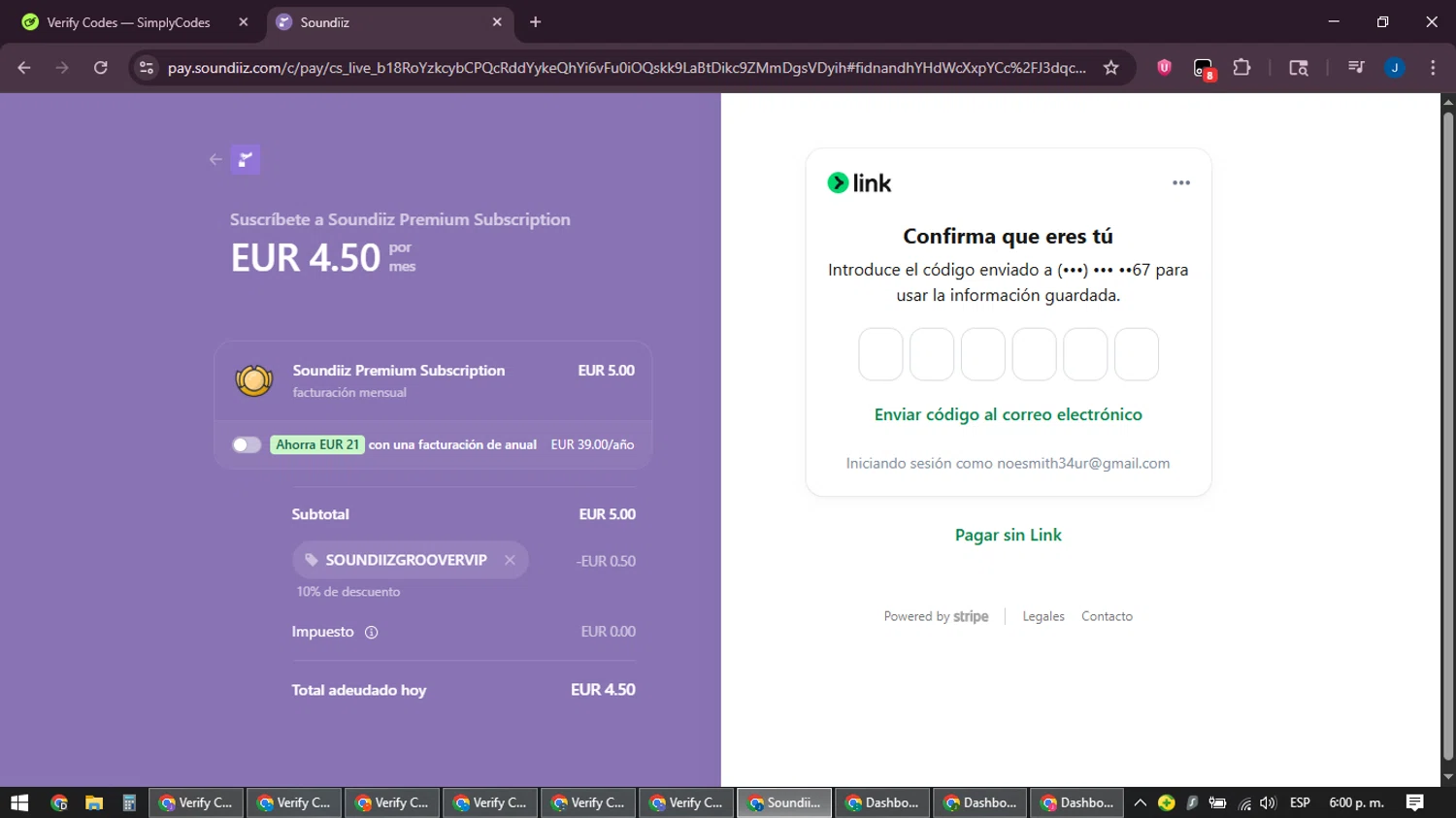Open the Calculator taskbar icon
Image resolution: width=1456 pixels, height=818 pixels.
[x=129, y=802]
